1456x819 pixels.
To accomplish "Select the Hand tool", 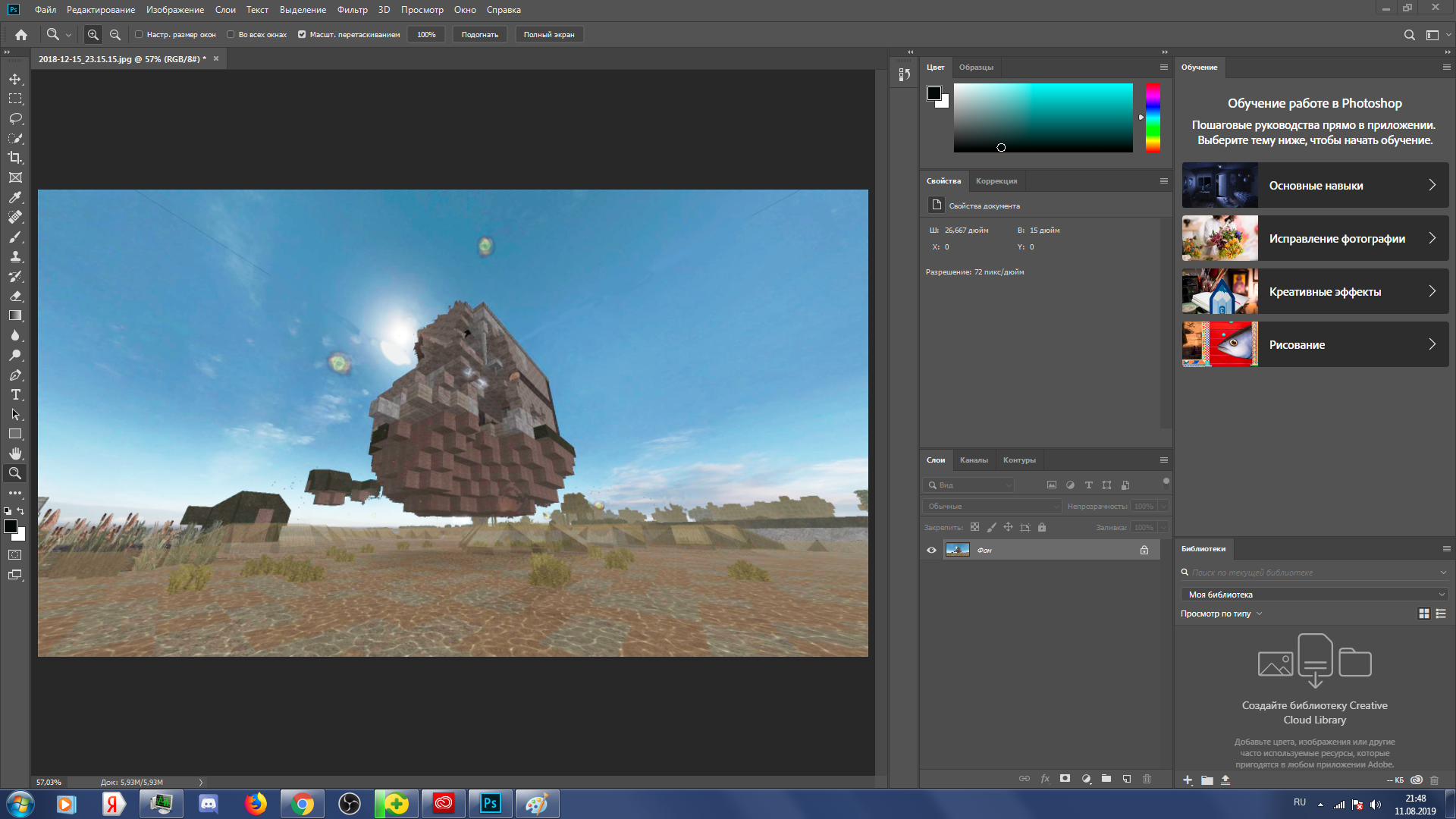I will click(x=15, y=453).
